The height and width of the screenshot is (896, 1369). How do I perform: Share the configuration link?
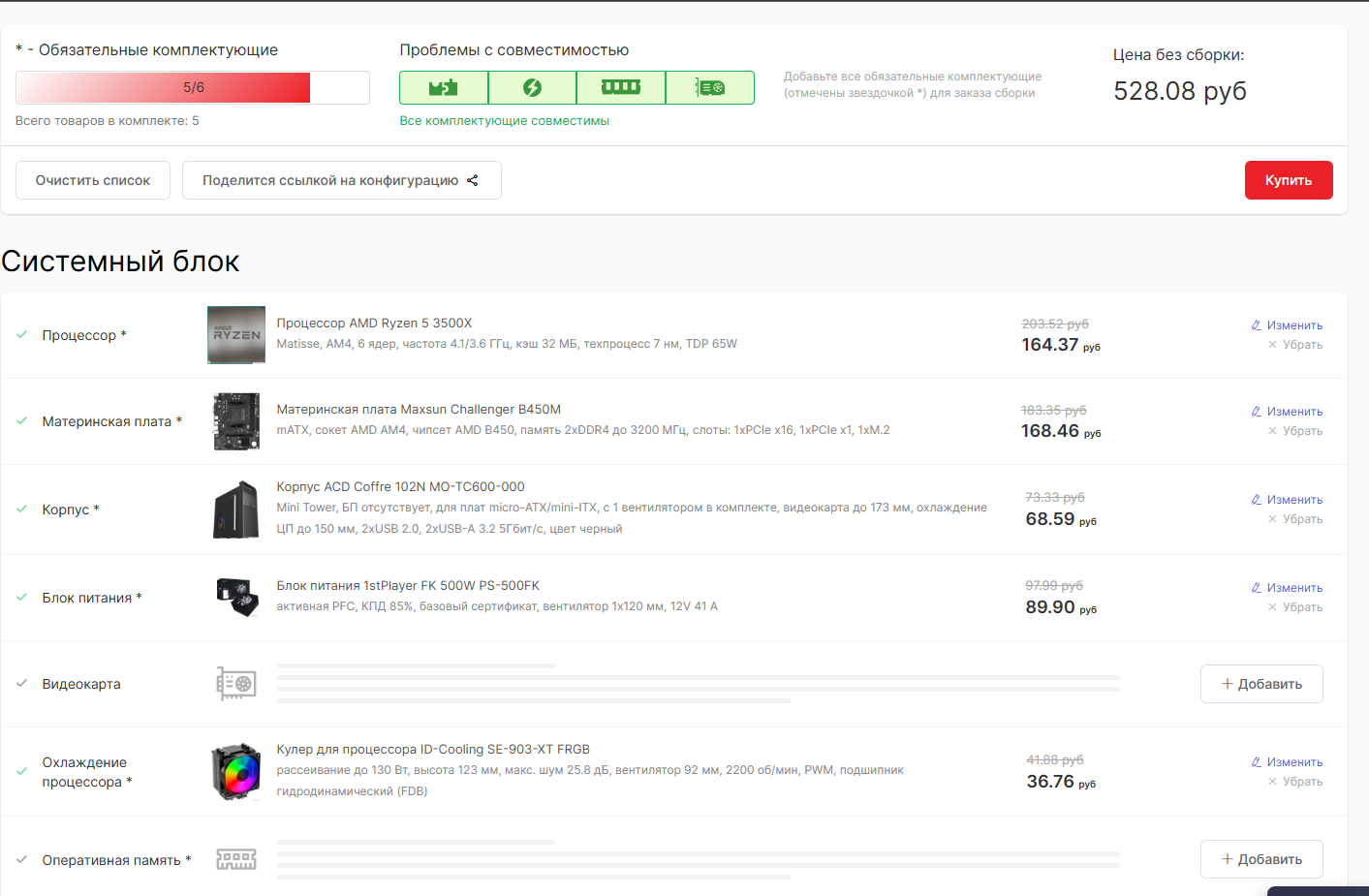[x=342, y=180]
